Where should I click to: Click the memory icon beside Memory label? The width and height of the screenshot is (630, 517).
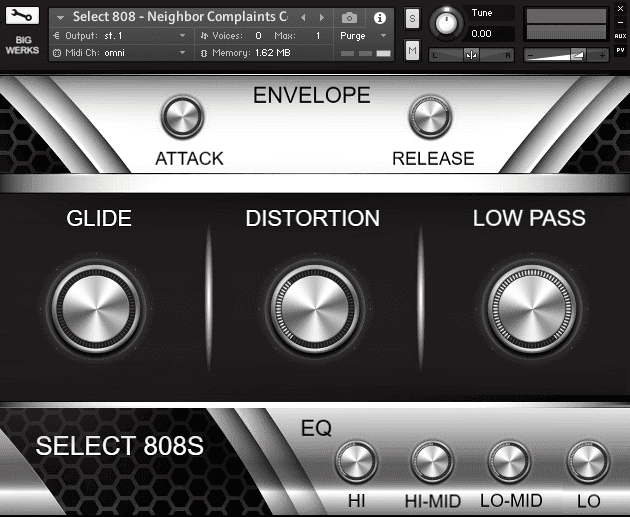click(204, 53)
